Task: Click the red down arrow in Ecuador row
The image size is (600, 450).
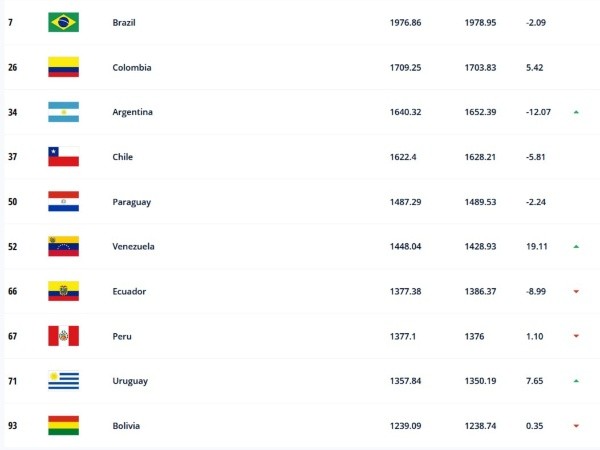Action: tap(576, 292)
